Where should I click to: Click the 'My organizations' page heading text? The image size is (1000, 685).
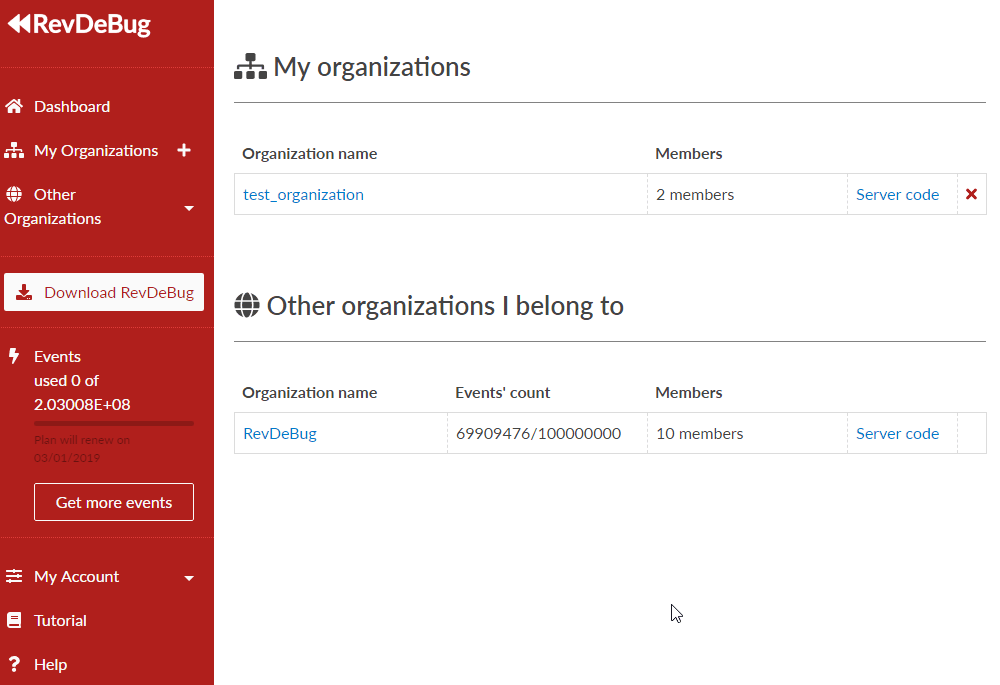pos(372,67)
